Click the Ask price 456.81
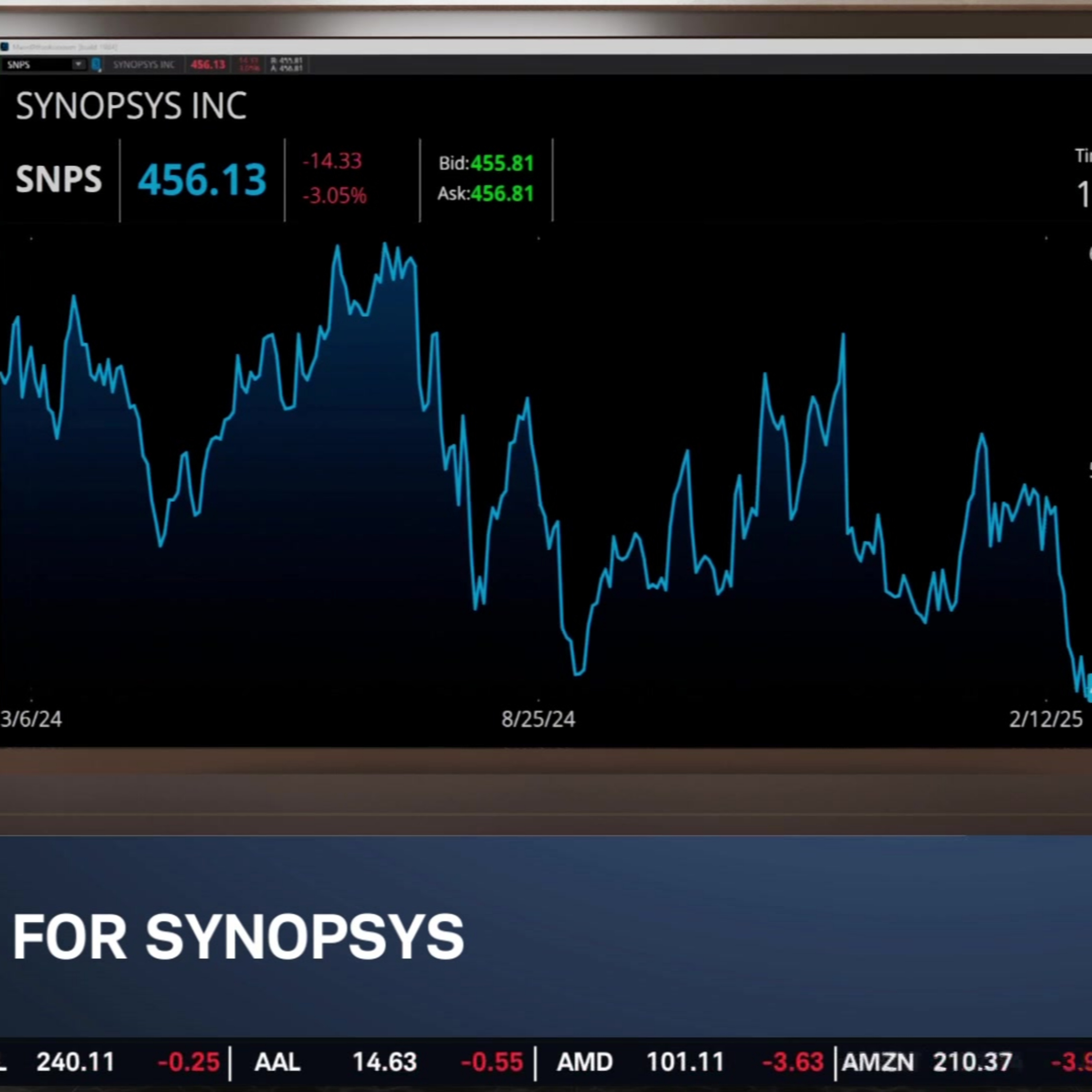The image size is (1092, 1092). [502, 194]
